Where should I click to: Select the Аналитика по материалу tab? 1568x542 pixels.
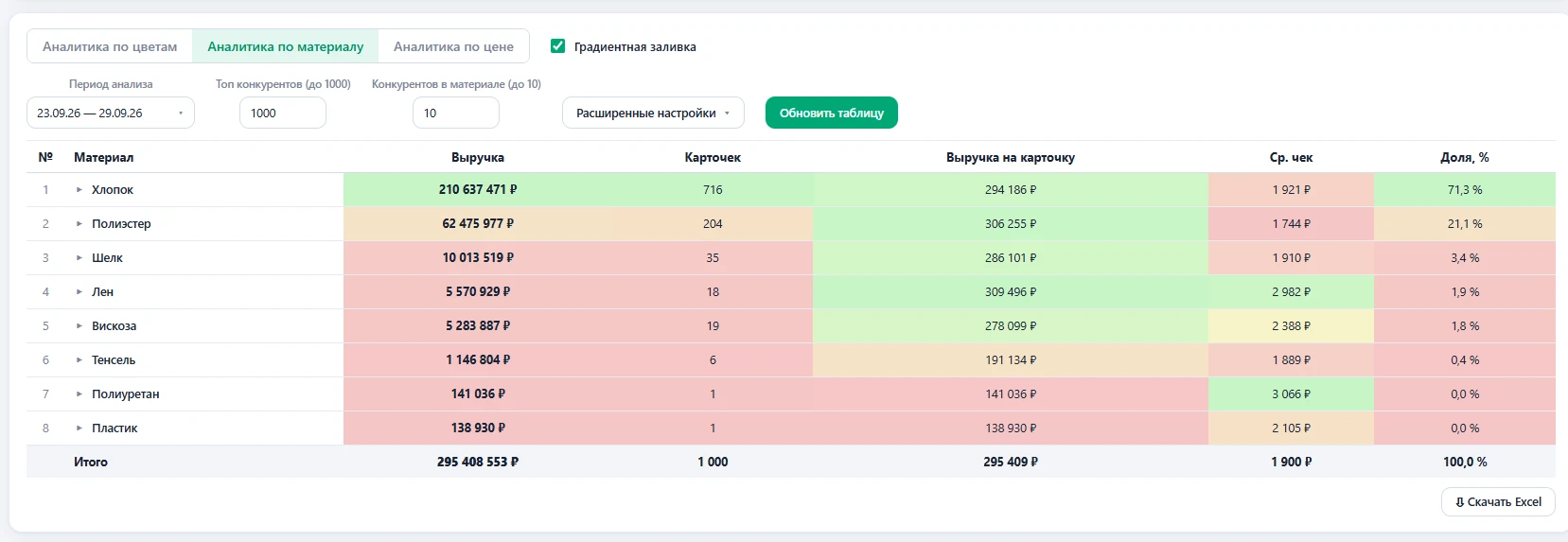click(x=285, y=46)
